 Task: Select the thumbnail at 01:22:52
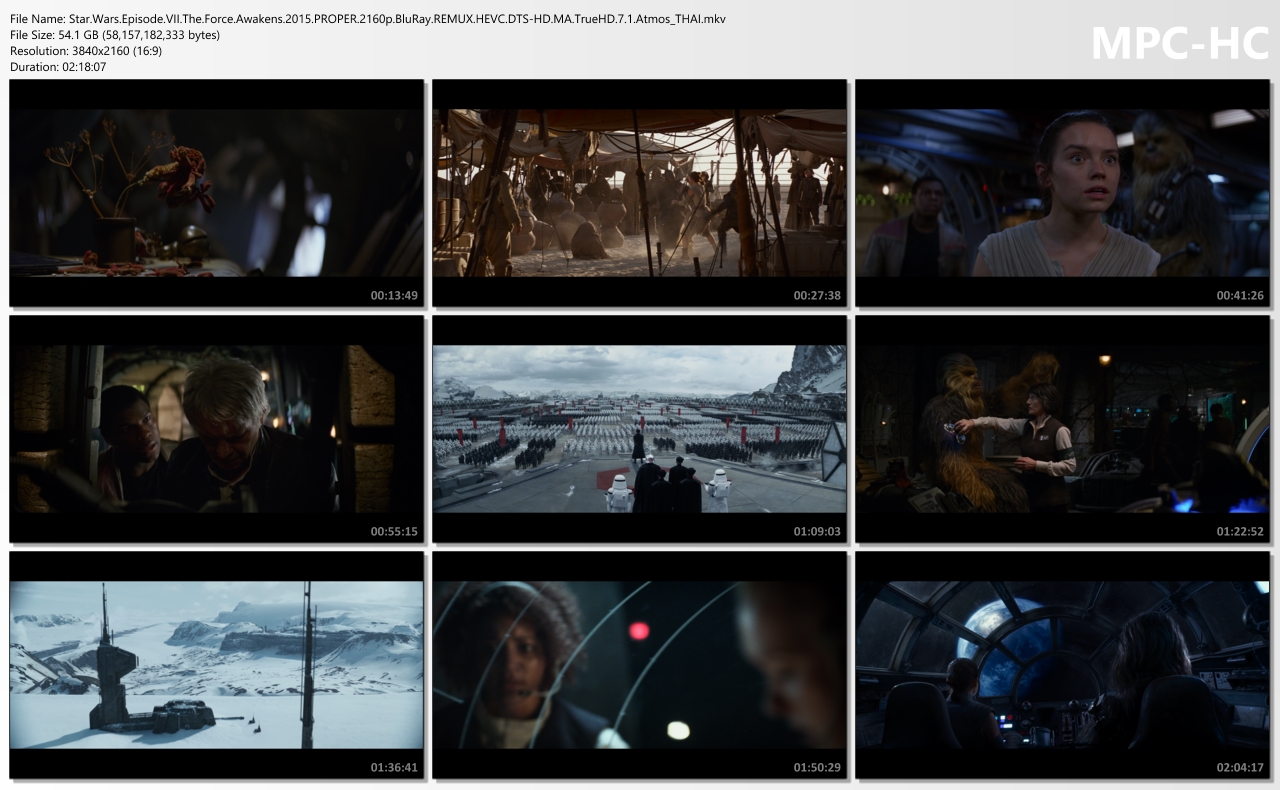click(1063, 429)
